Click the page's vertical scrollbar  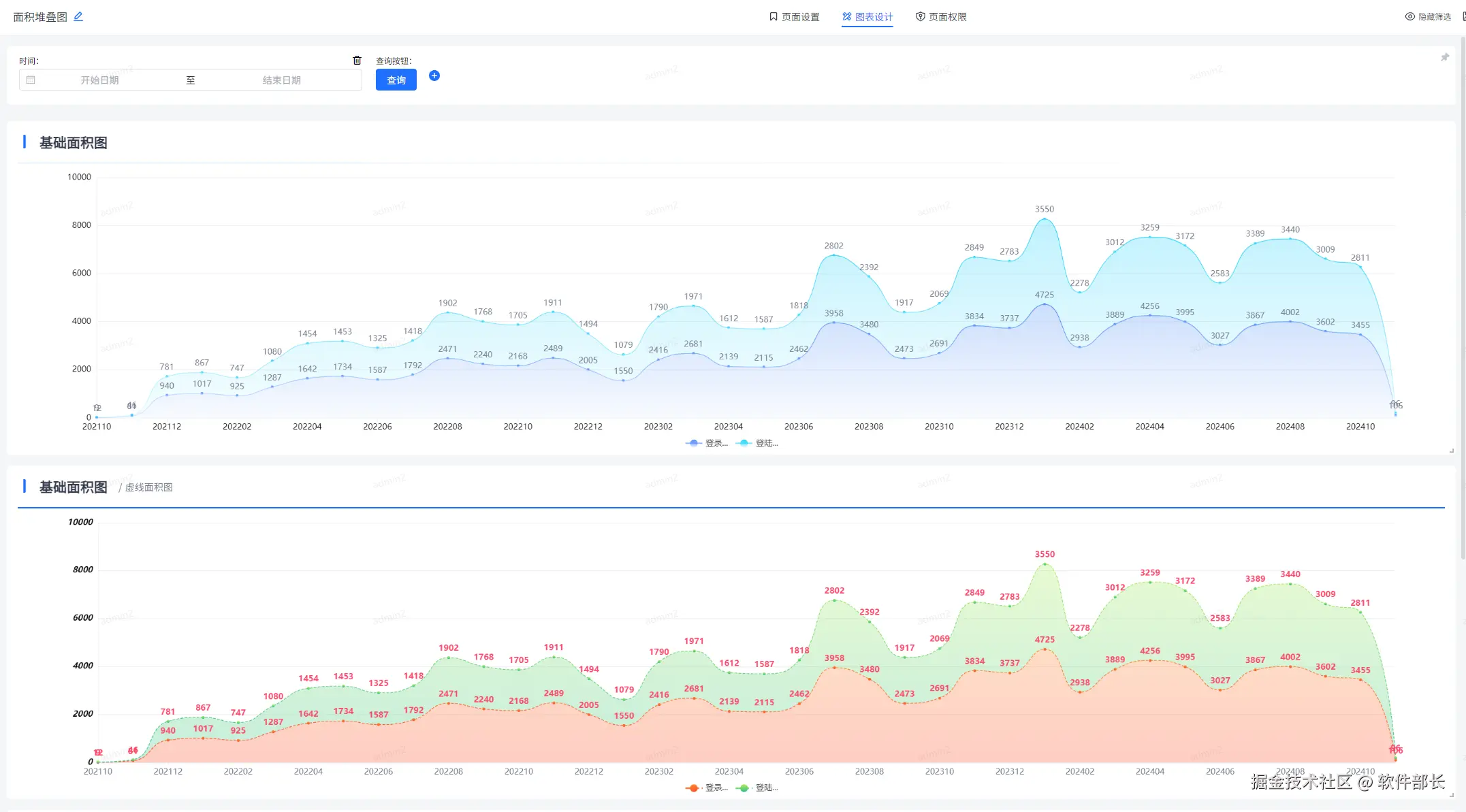(1463, 299)
